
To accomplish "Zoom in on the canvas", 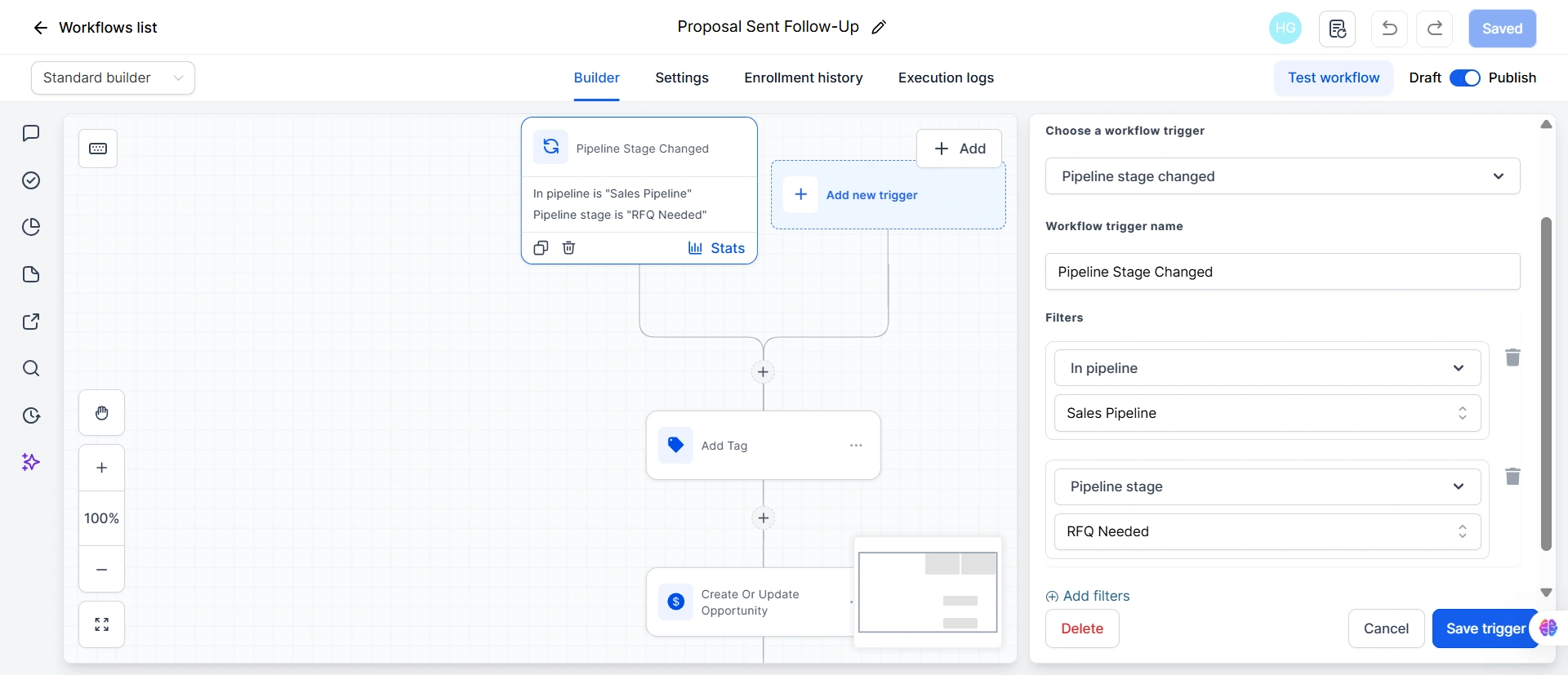I will click(x=101, y=468).
